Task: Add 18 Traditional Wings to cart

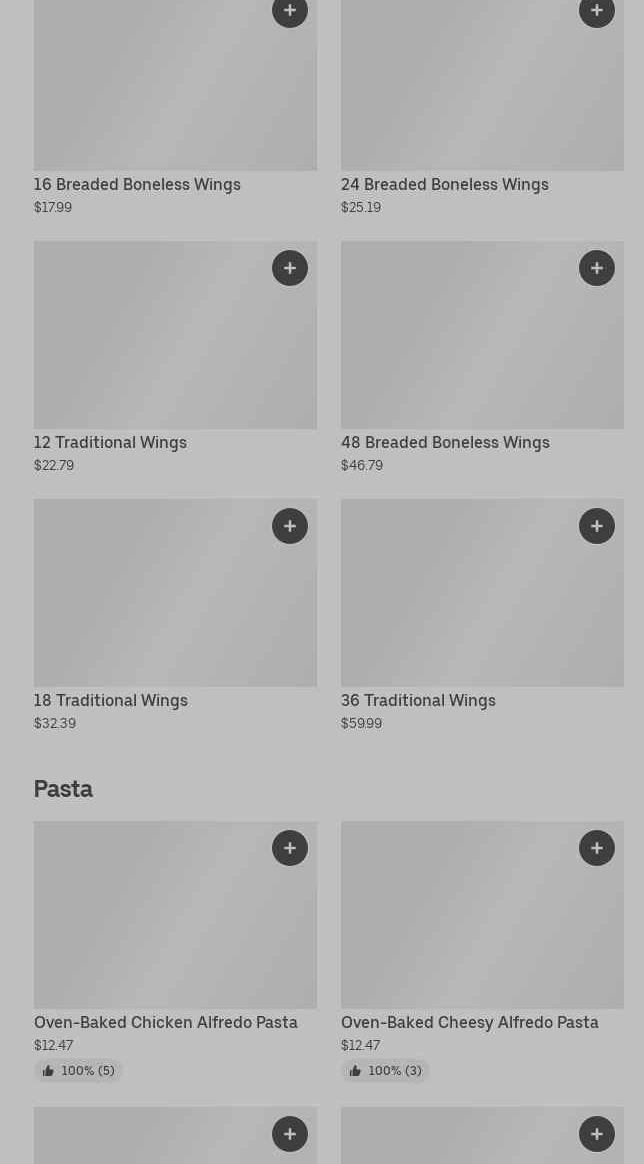Action: pos(290,526)
